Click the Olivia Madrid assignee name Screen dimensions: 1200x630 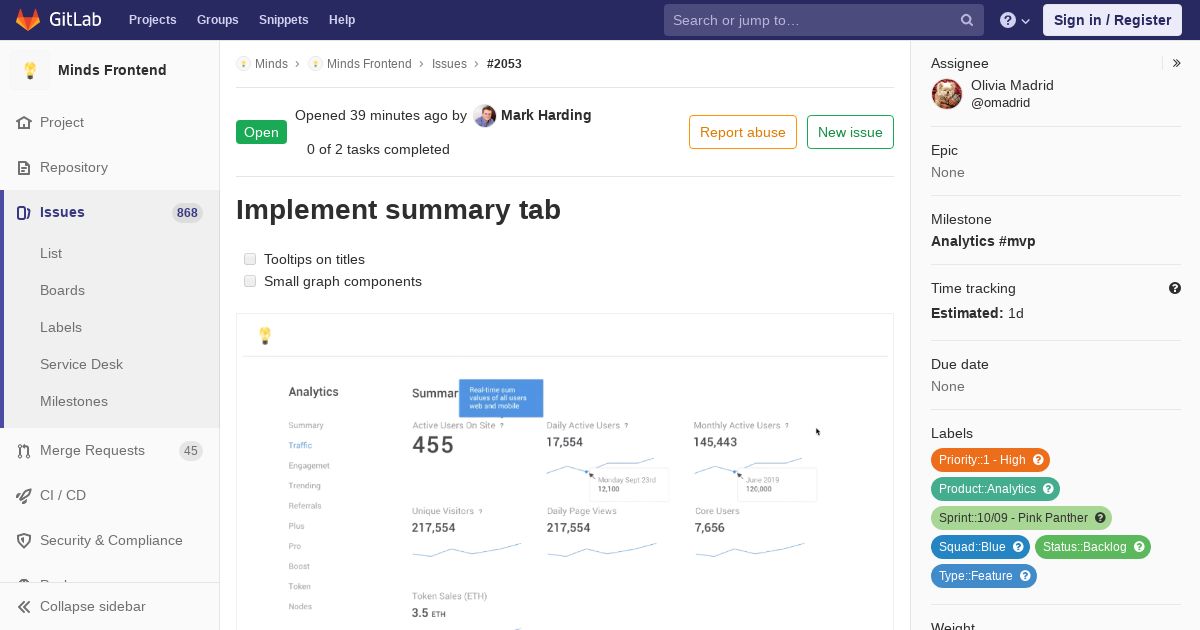[1012, 85]
